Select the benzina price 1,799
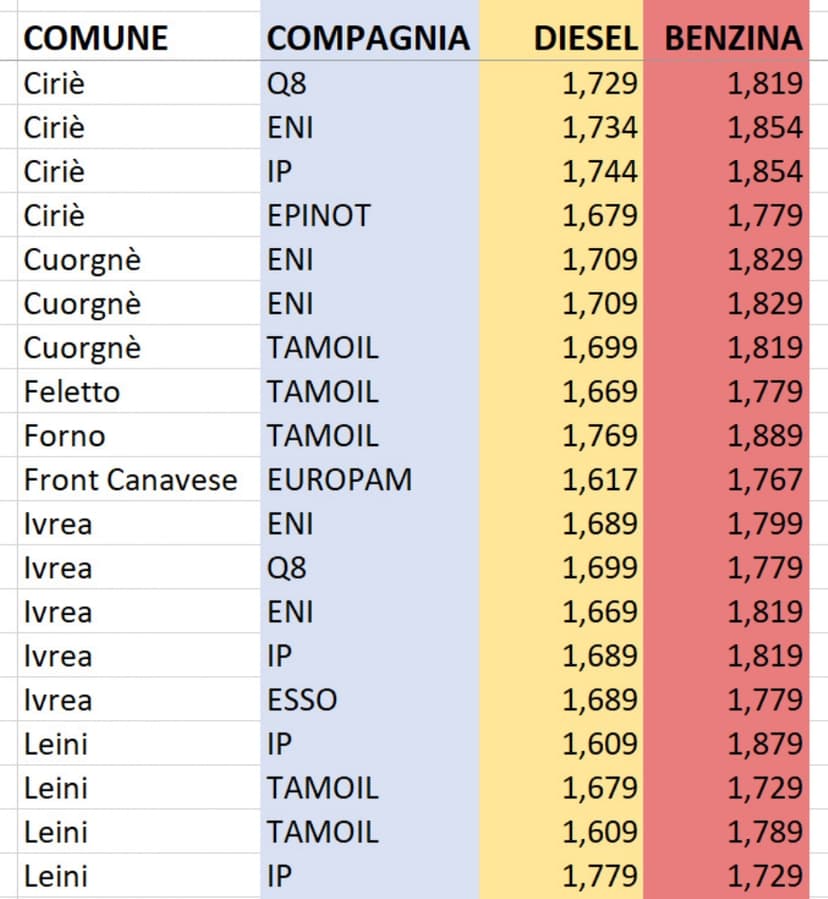The height and width of the screenshot is (899, 828). [x=765, y=524]
